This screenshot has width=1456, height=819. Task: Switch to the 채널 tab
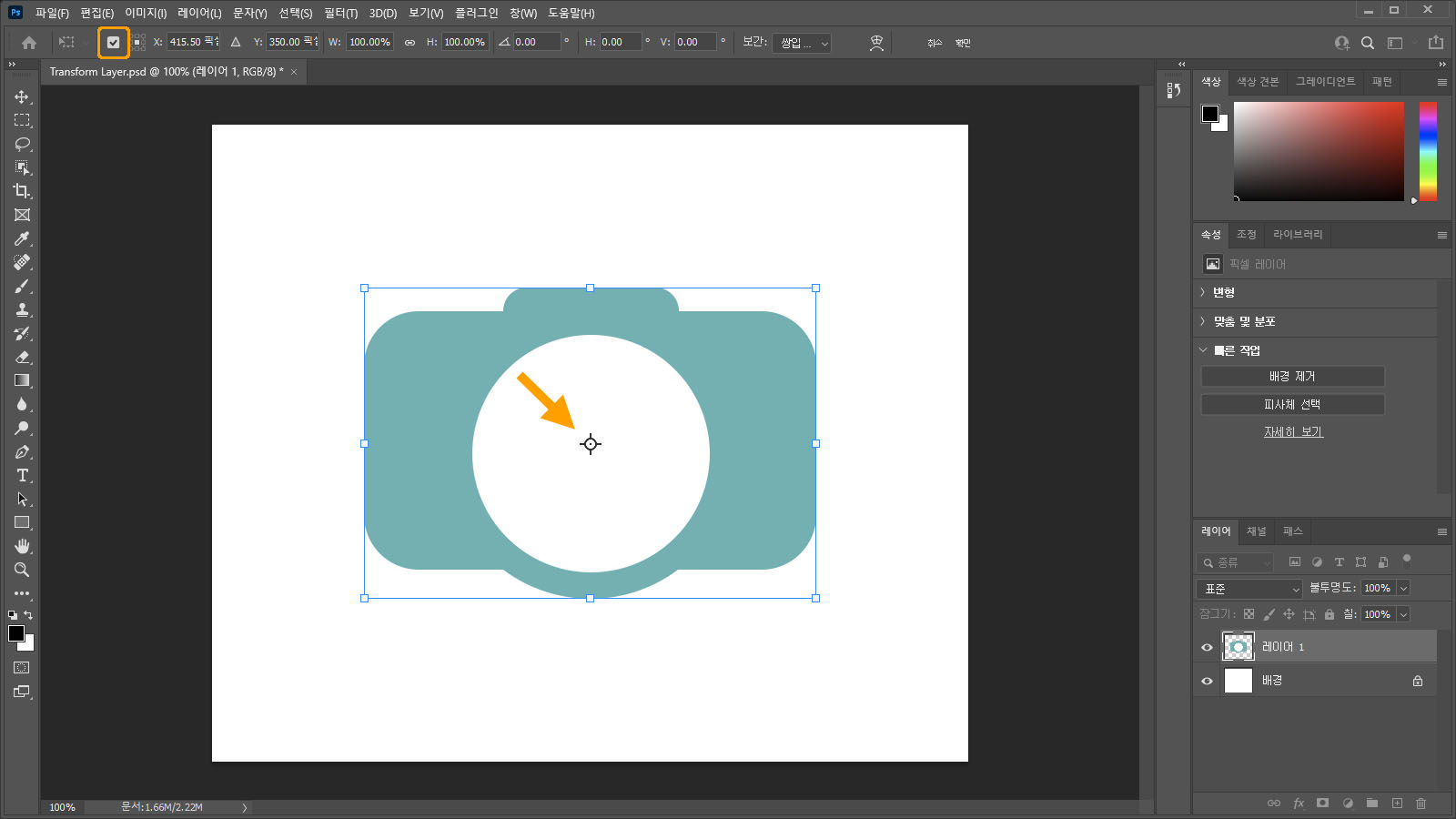(x=1257, y=531)
